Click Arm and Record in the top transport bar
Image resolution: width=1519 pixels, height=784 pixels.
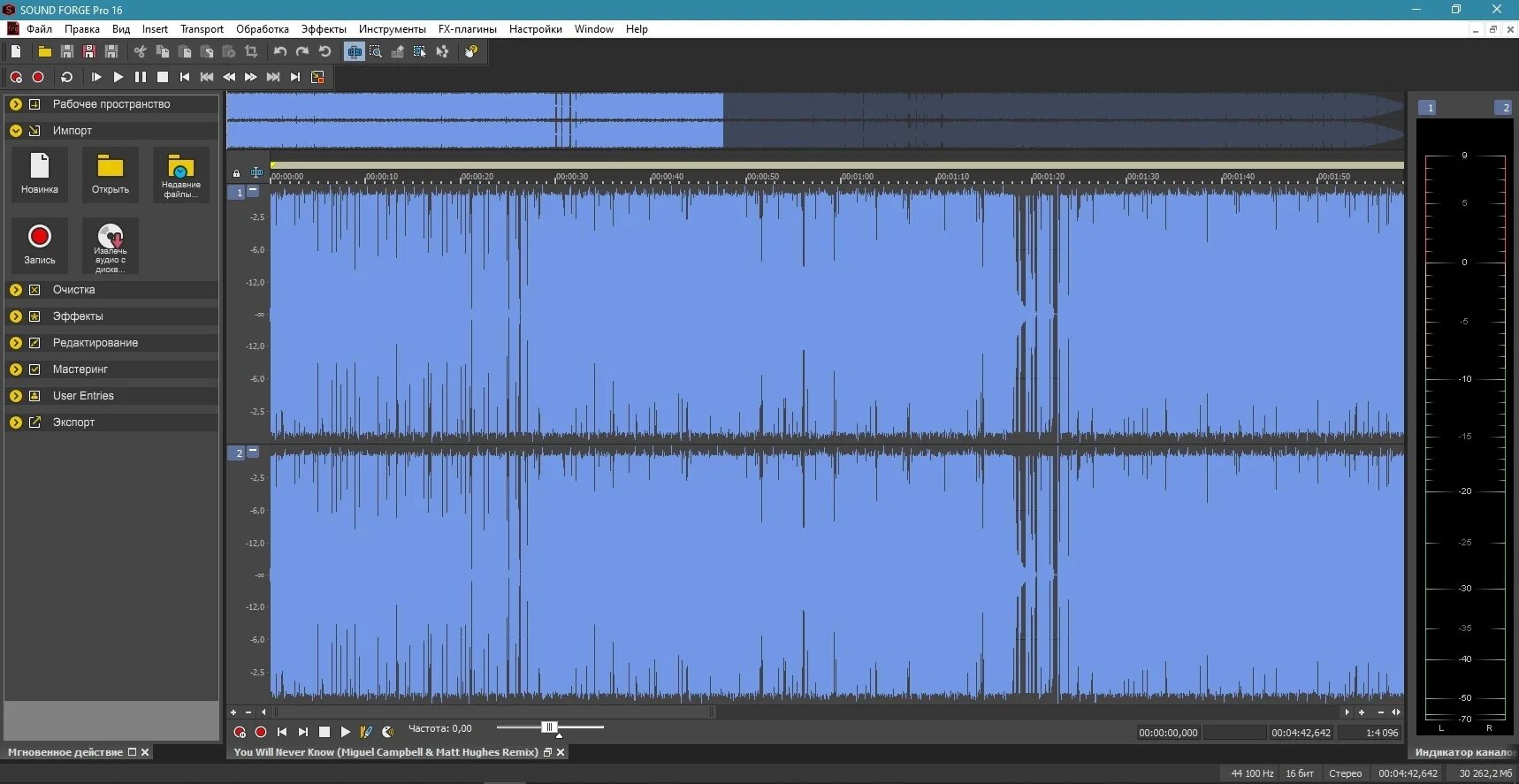click(16, 77)
